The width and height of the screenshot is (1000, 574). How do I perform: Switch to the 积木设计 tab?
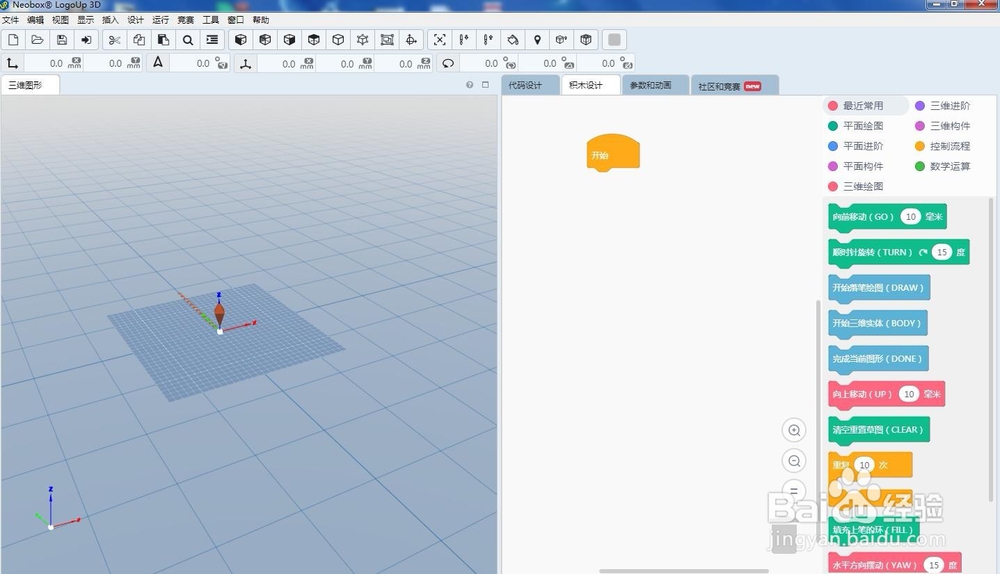590,85
